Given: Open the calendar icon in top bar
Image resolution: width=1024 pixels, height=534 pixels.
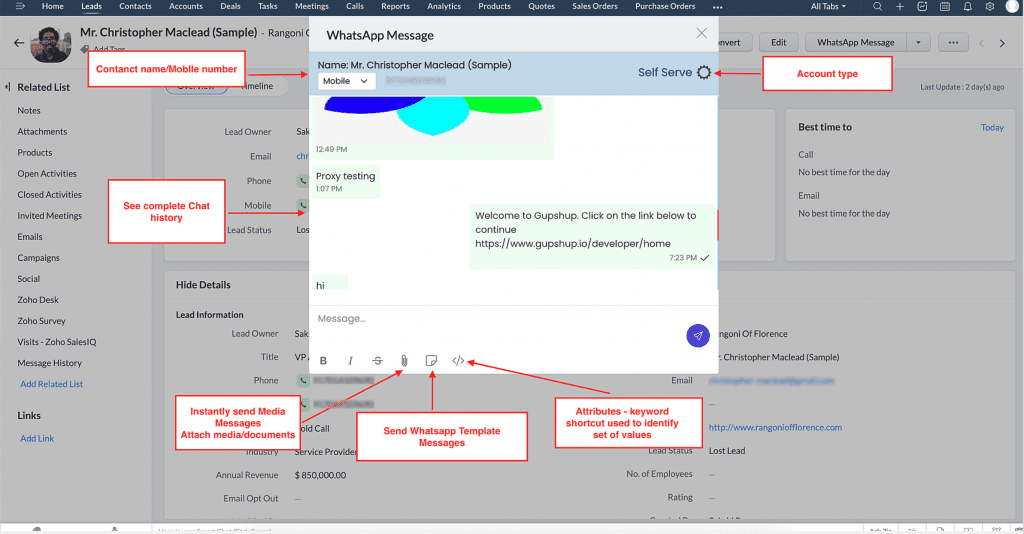Looking at the screenshot, I should pos(945,7).
